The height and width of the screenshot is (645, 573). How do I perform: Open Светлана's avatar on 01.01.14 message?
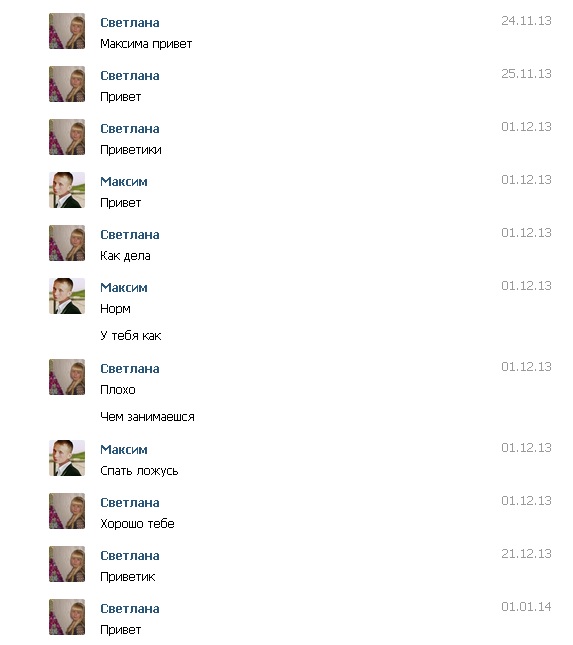click(67, 617)
